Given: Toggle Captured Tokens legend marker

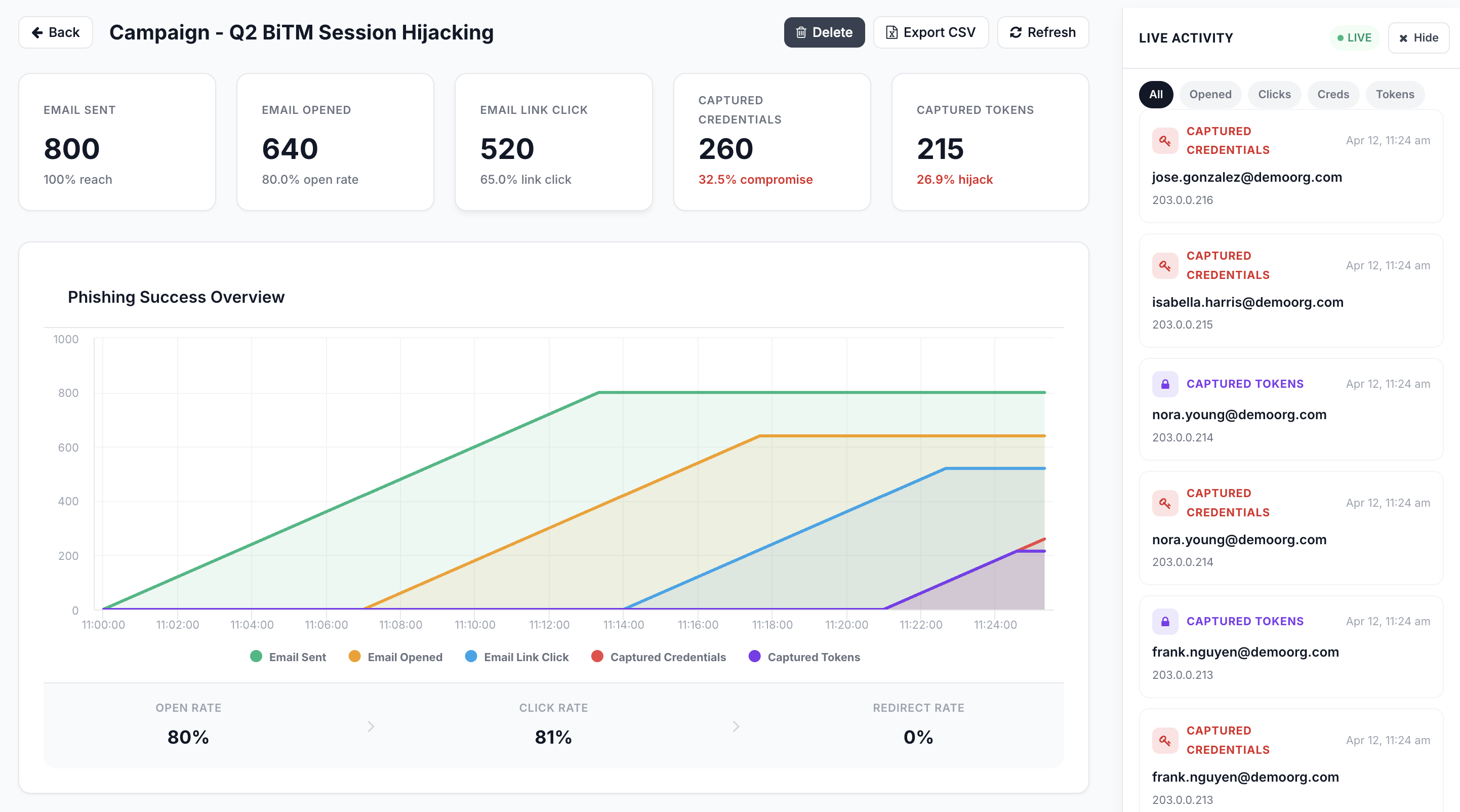Looking at the screenshot, I should tap(754, 656).
